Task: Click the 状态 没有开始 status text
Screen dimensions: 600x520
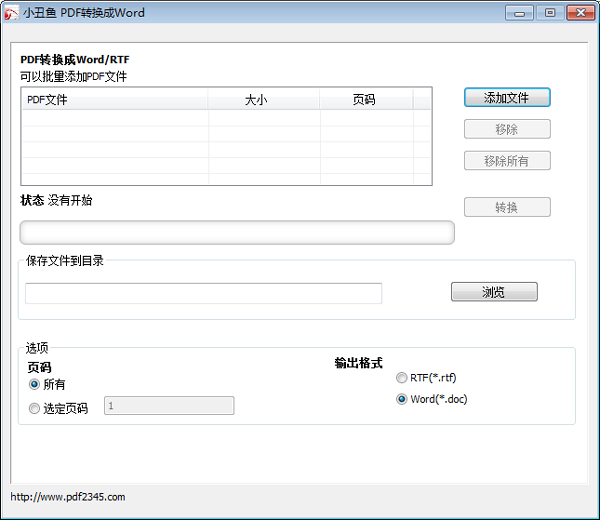Action: [x=56, y=200]
